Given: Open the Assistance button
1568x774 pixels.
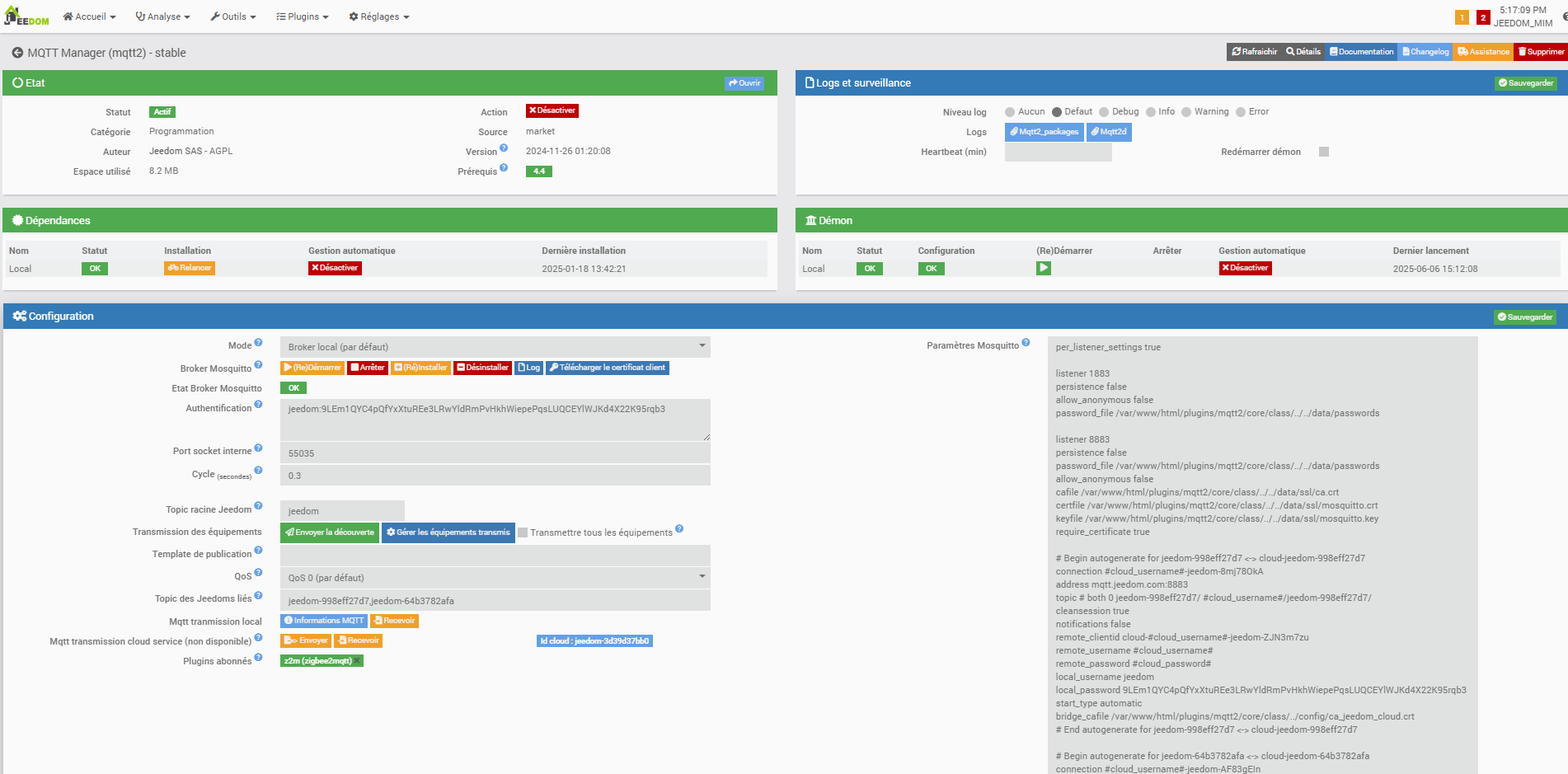Looking at the screenshot, I should tap(1483, 52).
